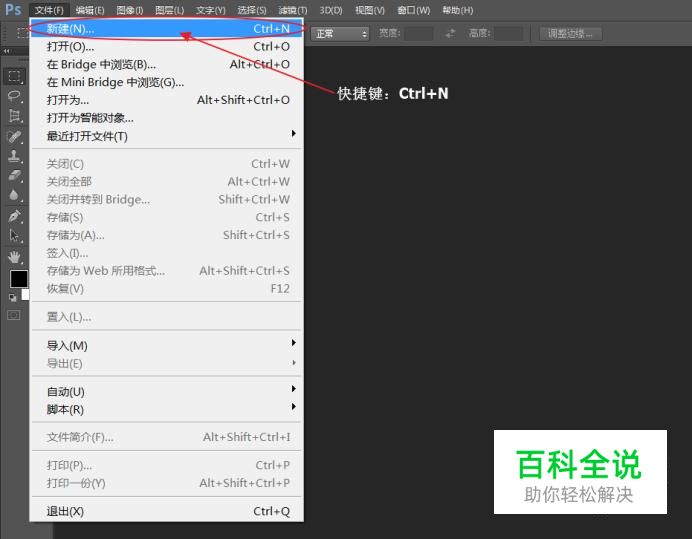
Task: Open the 3D(D) menu
Action: [x=331, y=10]
